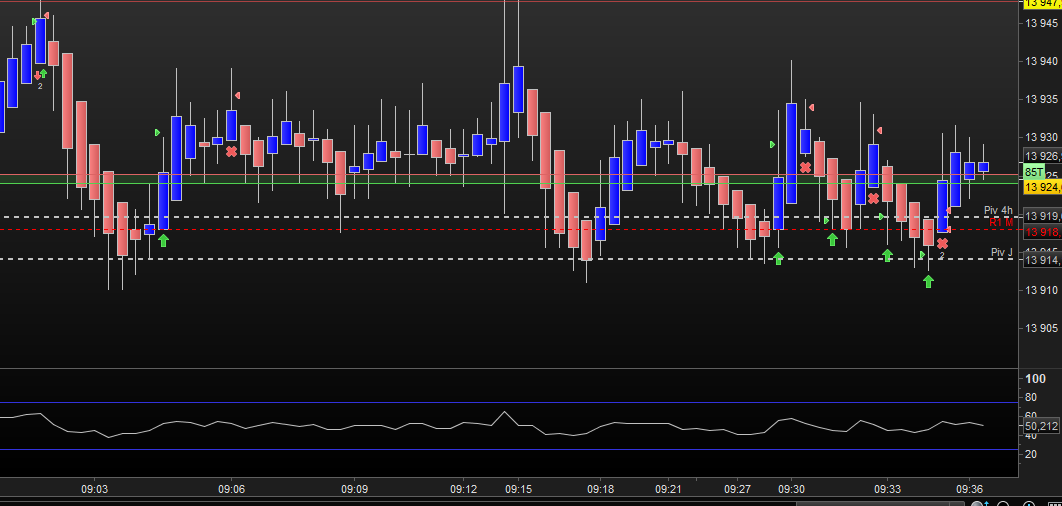
Task: Click the lowest green up arrow near 09:34
Action: 928,281
